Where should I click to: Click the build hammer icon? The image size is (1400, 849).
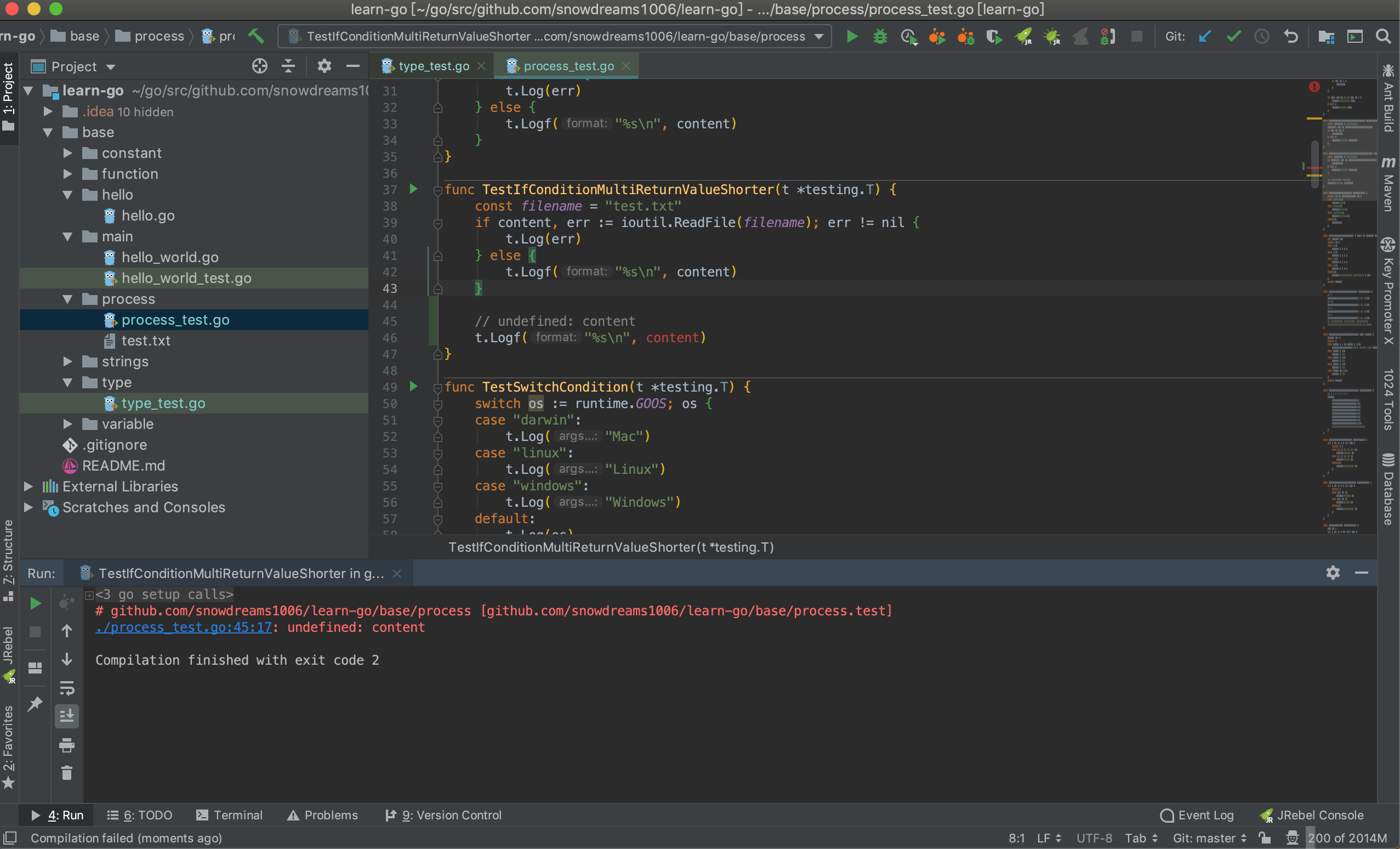point(256,36)
